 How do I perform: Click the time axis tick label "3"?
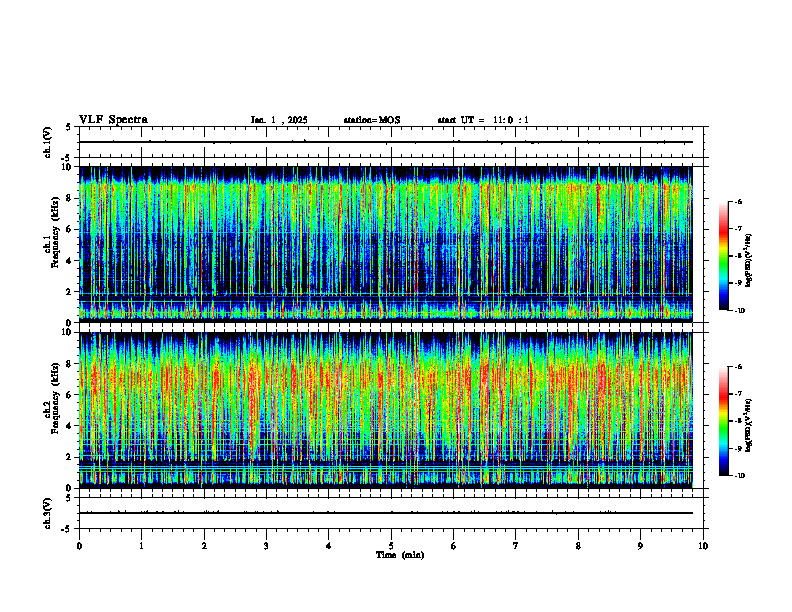tap(266, 546)
